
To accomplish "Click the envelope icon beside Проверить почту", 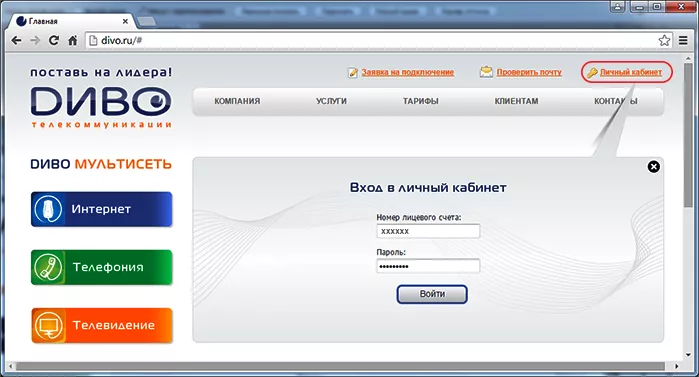I will tap(486, 72).
